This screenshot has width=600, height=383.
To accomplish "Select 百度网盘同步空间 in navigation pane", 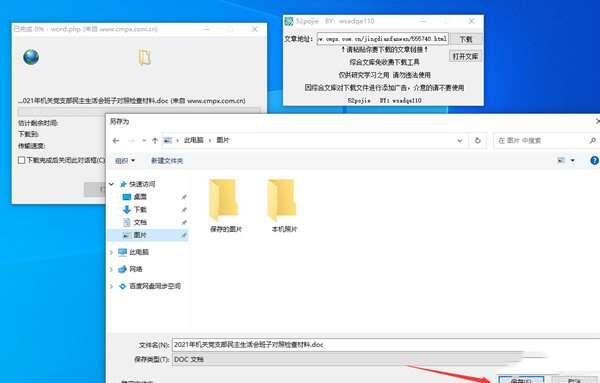I will pyautogui.click(x=150, y=286).
